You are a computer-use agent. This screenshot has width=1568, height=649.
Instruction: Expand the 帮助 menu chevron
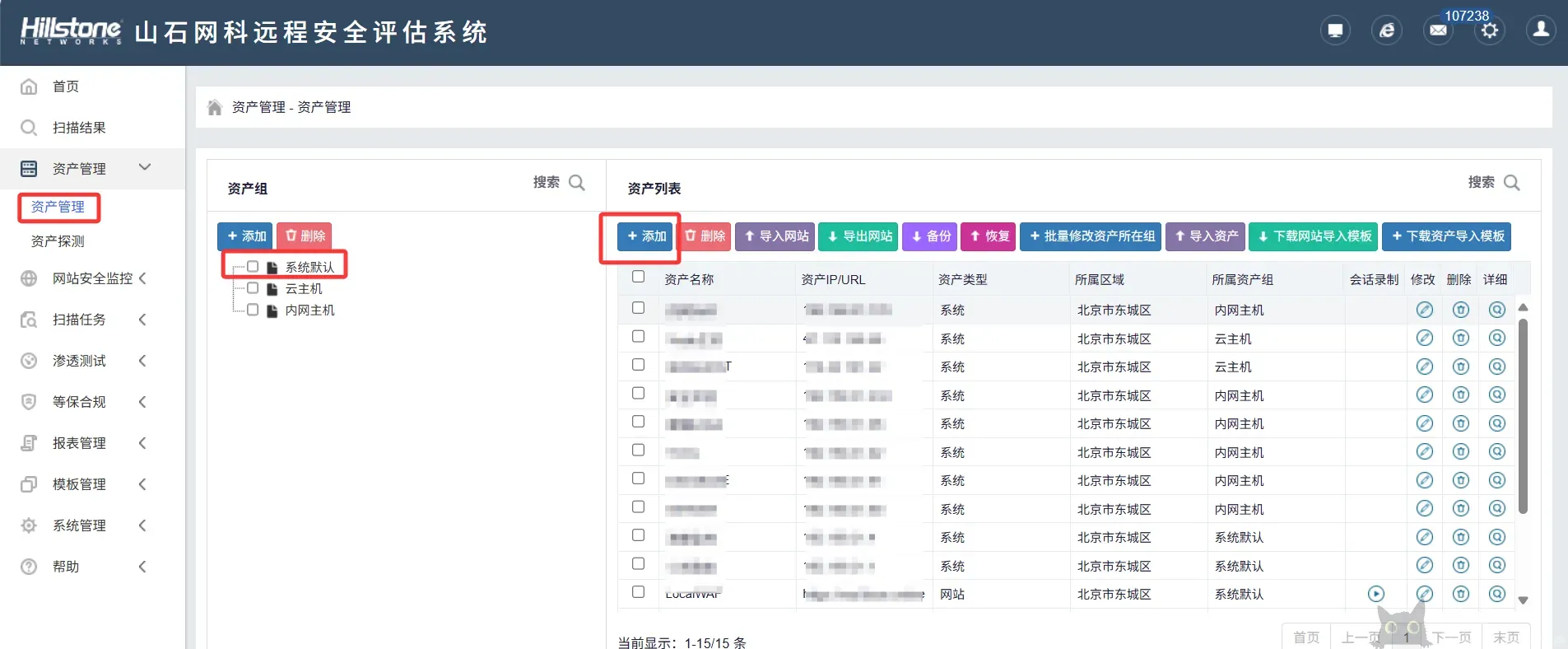pos(142,567)
